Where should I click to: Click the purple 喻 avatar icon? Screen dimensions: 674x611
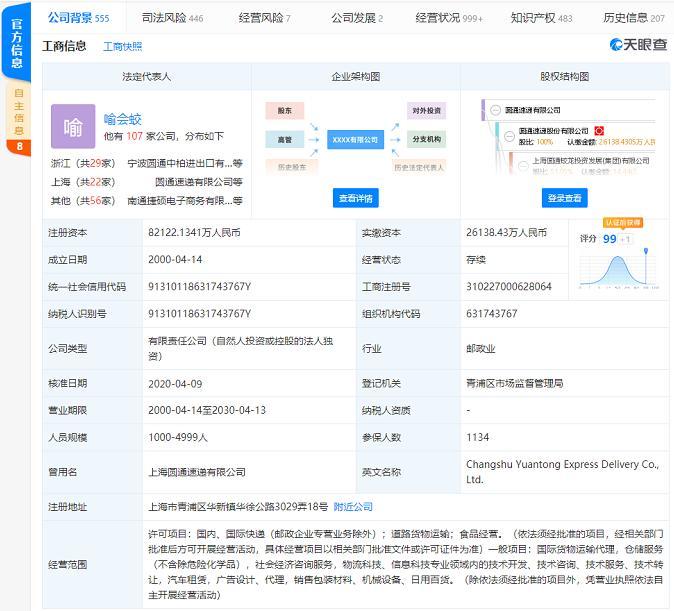tap(73, 126)
